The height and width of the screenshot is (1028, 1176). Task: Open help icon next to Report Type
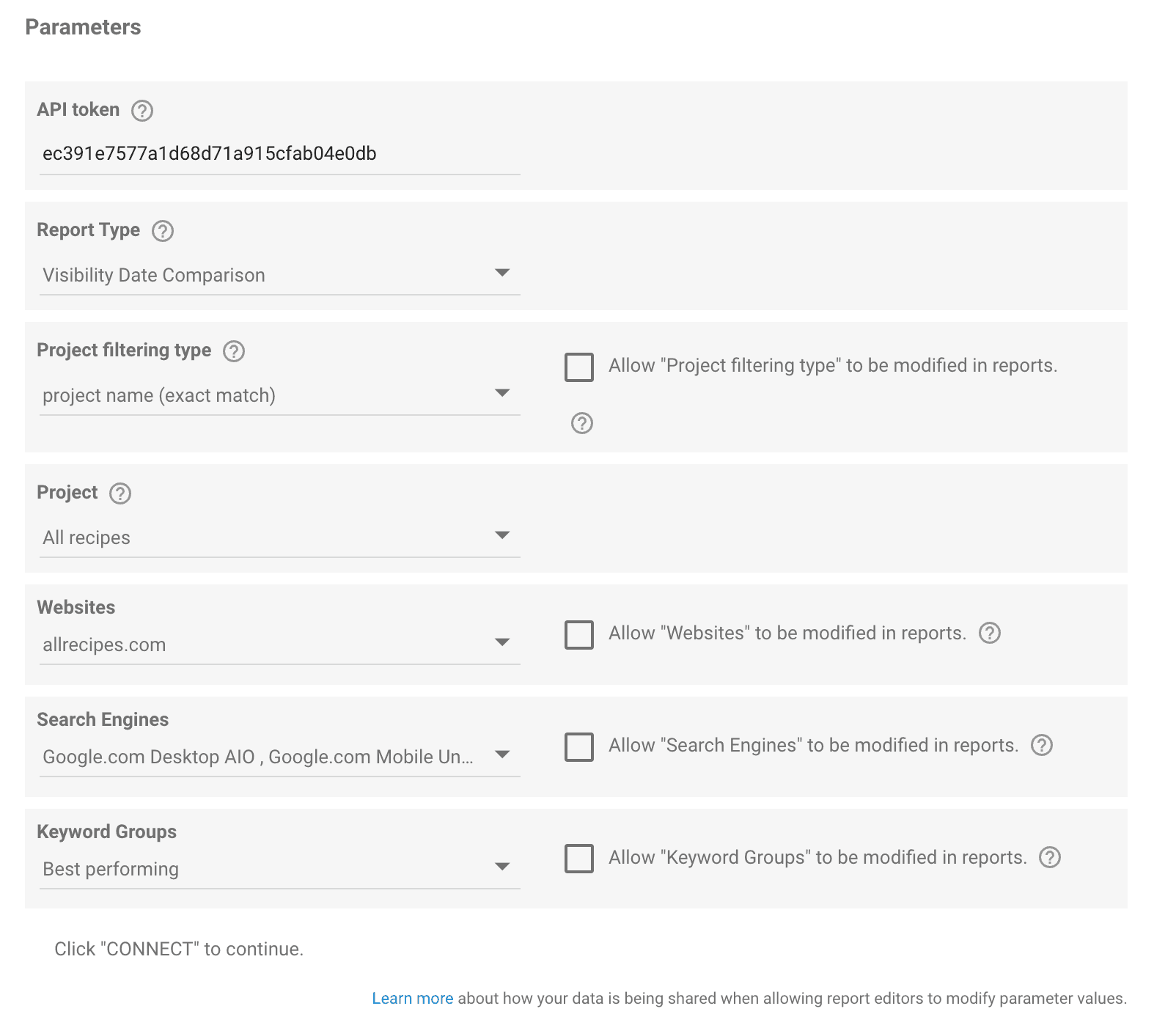click(x=162, y=231)
